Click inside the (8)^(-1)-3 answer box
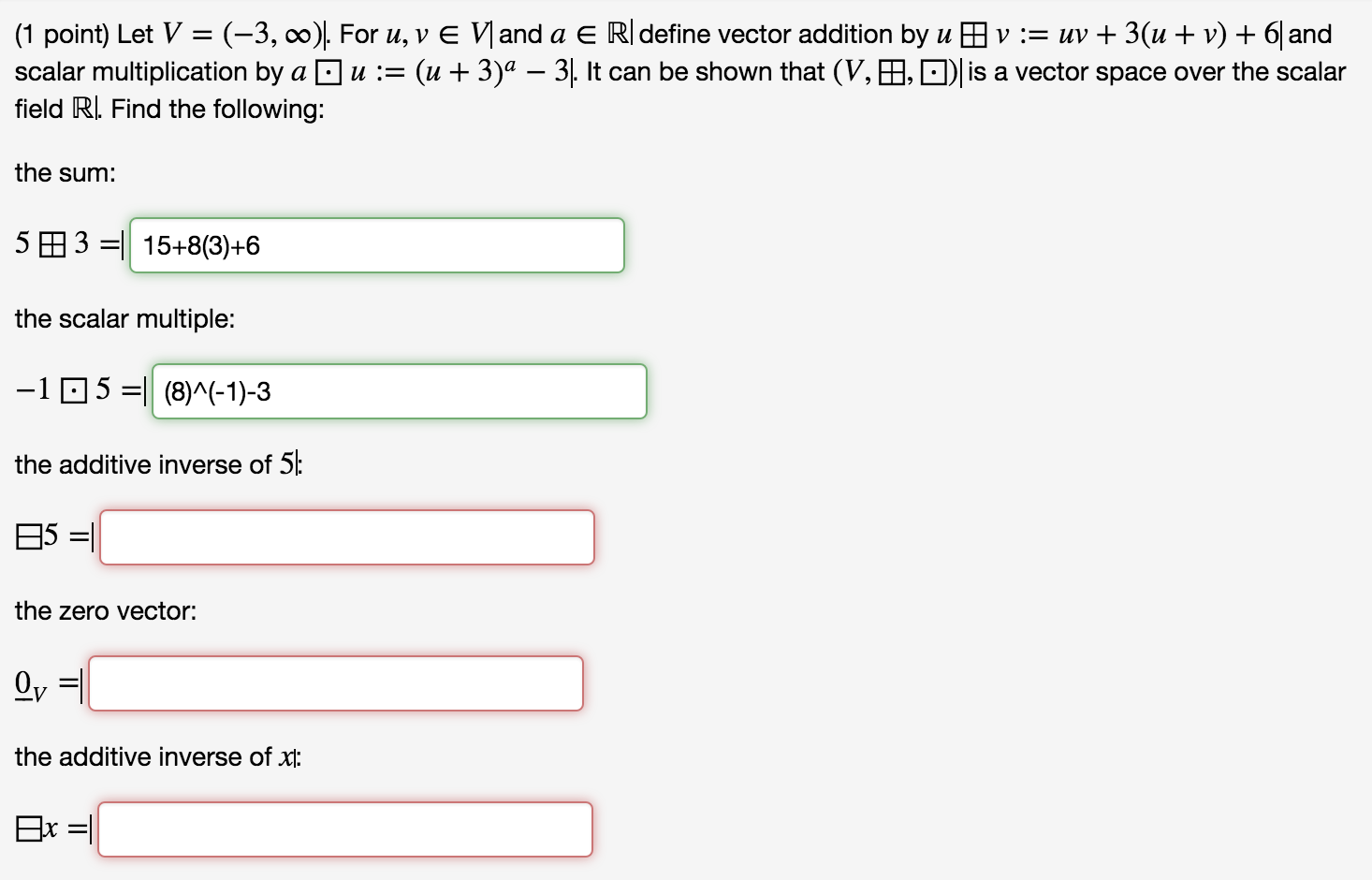Screen dimensions: 1372x880 point(215,390)
